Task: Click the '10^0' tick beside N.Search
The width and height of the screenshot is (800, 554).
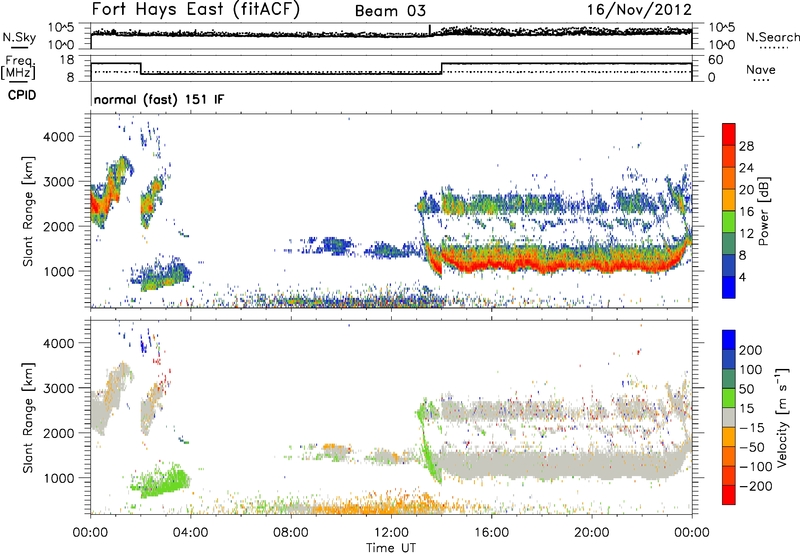Action: click(x=722, y=45)
